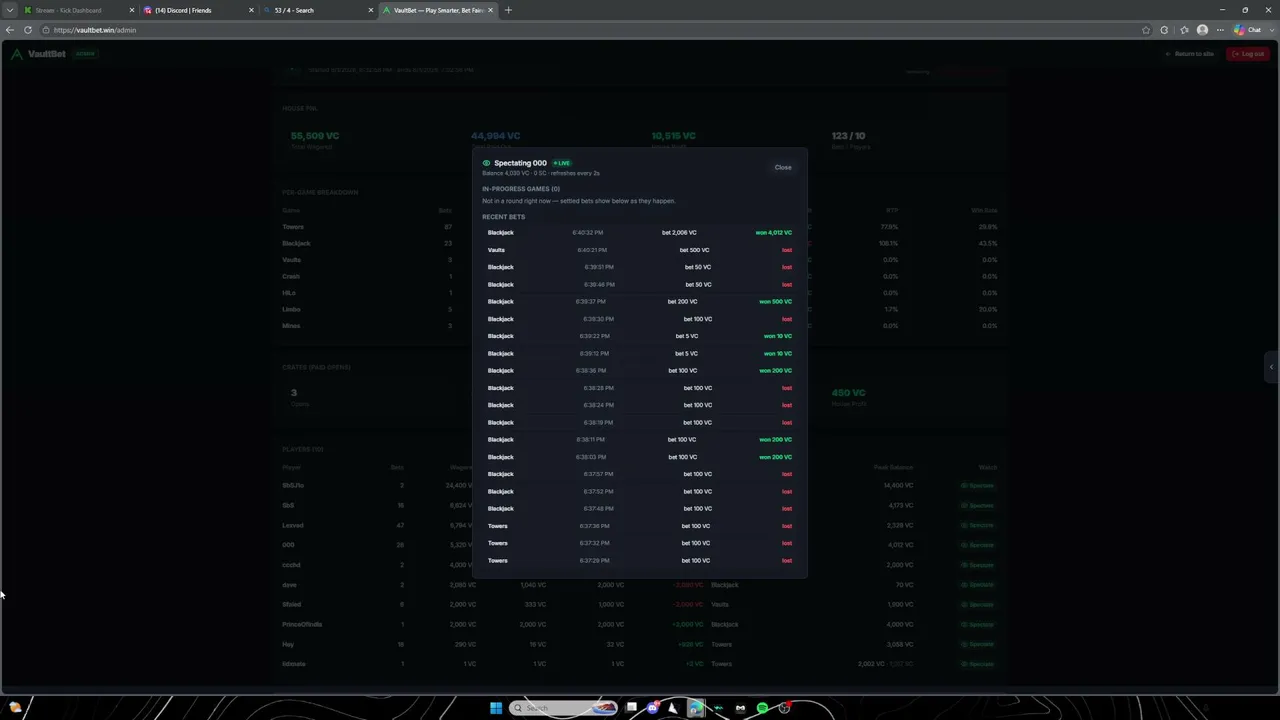Open the green Spotify taskbar icon
This screenshot has height=720, width=1280.
coord(762,708)
